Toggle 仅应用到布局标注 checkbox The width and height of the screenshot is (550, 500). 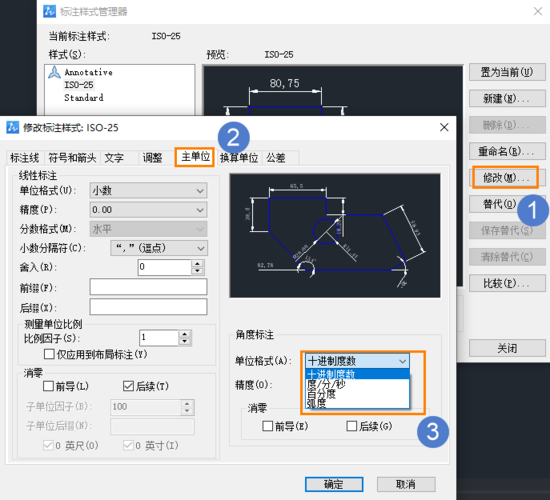[49, 354]
